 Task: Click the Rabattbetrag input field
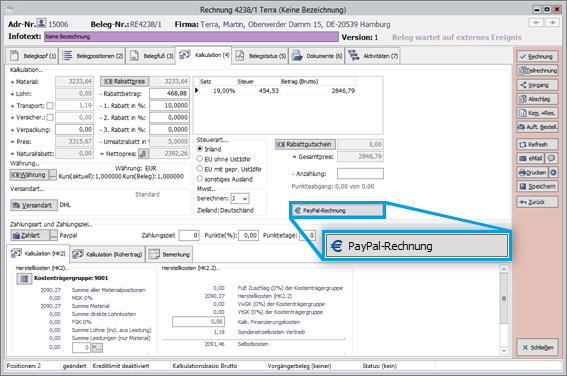pyautogui.click(x=170, y=94)
